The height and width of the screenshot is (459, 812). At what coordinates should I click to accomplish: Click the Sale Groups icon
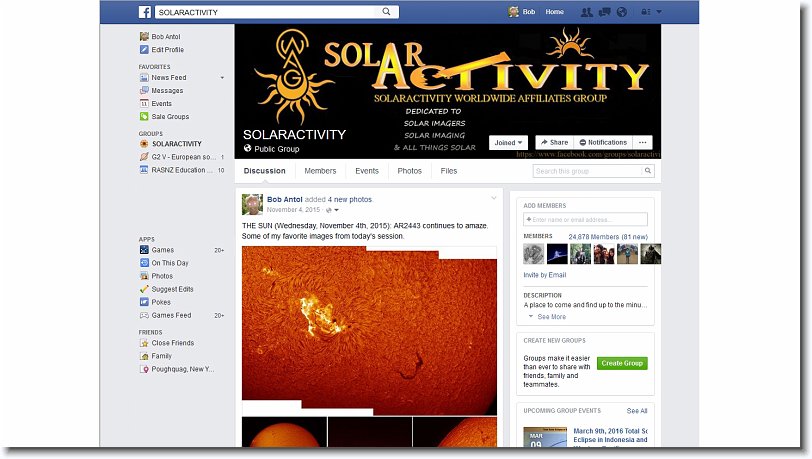(144, 117)
